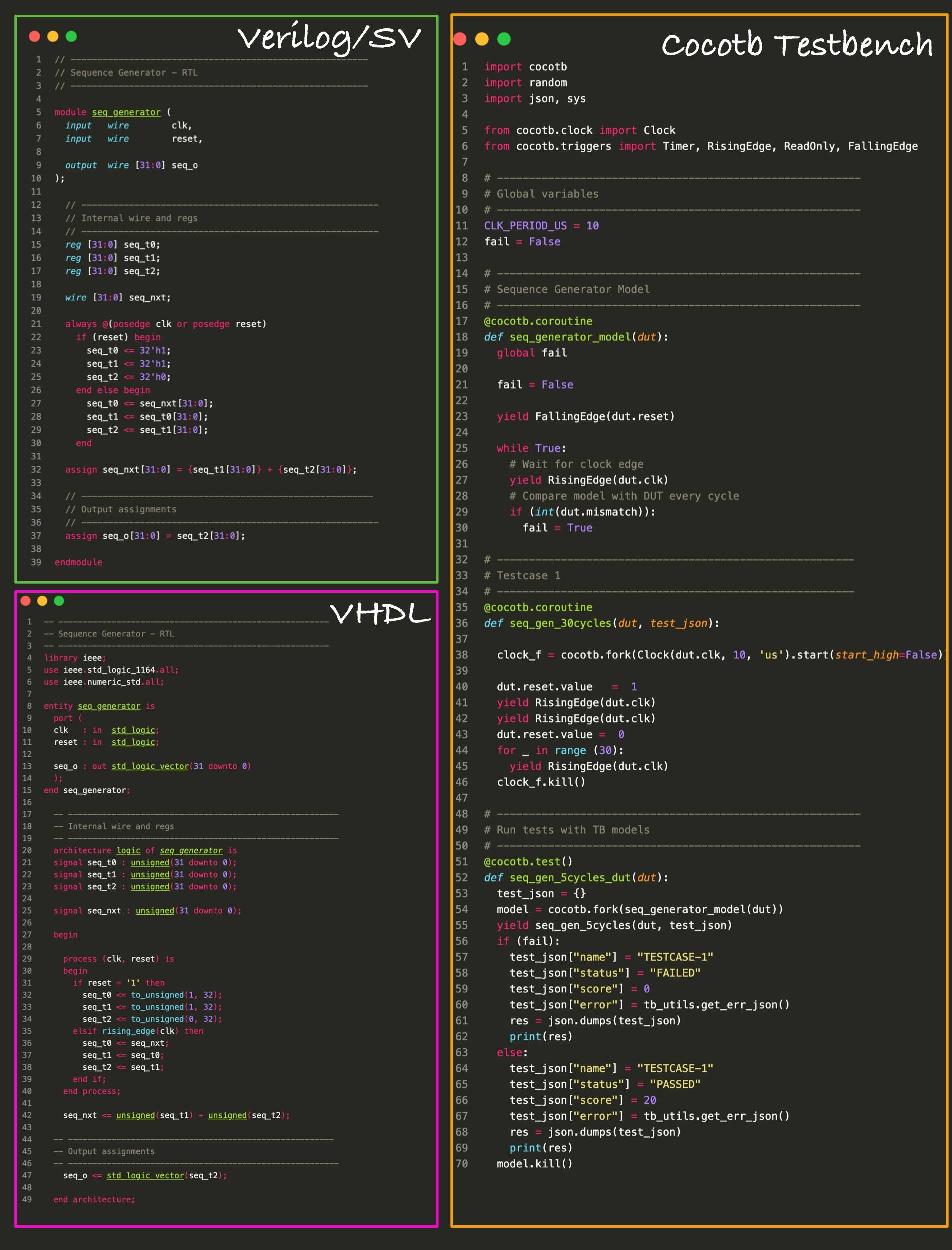Click the underlined seq_generator module name in Verilog
This screenshot has height=1250, width=952.
tap(126, 113)
